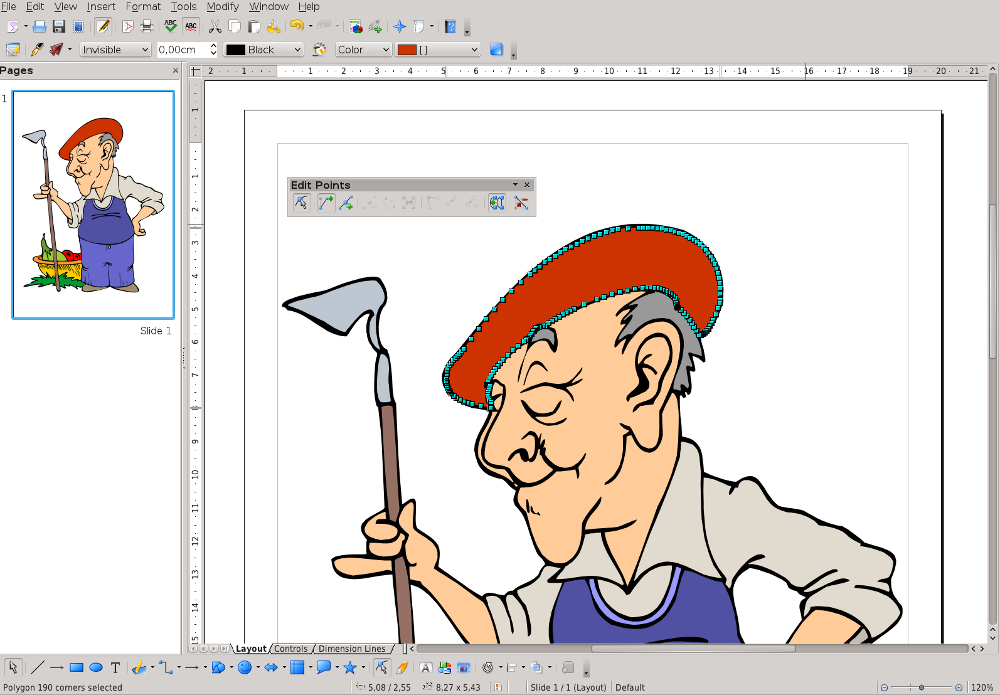Open the Edit Points toolbar options arrow
Image resolution: width=1000 pixels, height=695 pixels.
coord(515,184)
